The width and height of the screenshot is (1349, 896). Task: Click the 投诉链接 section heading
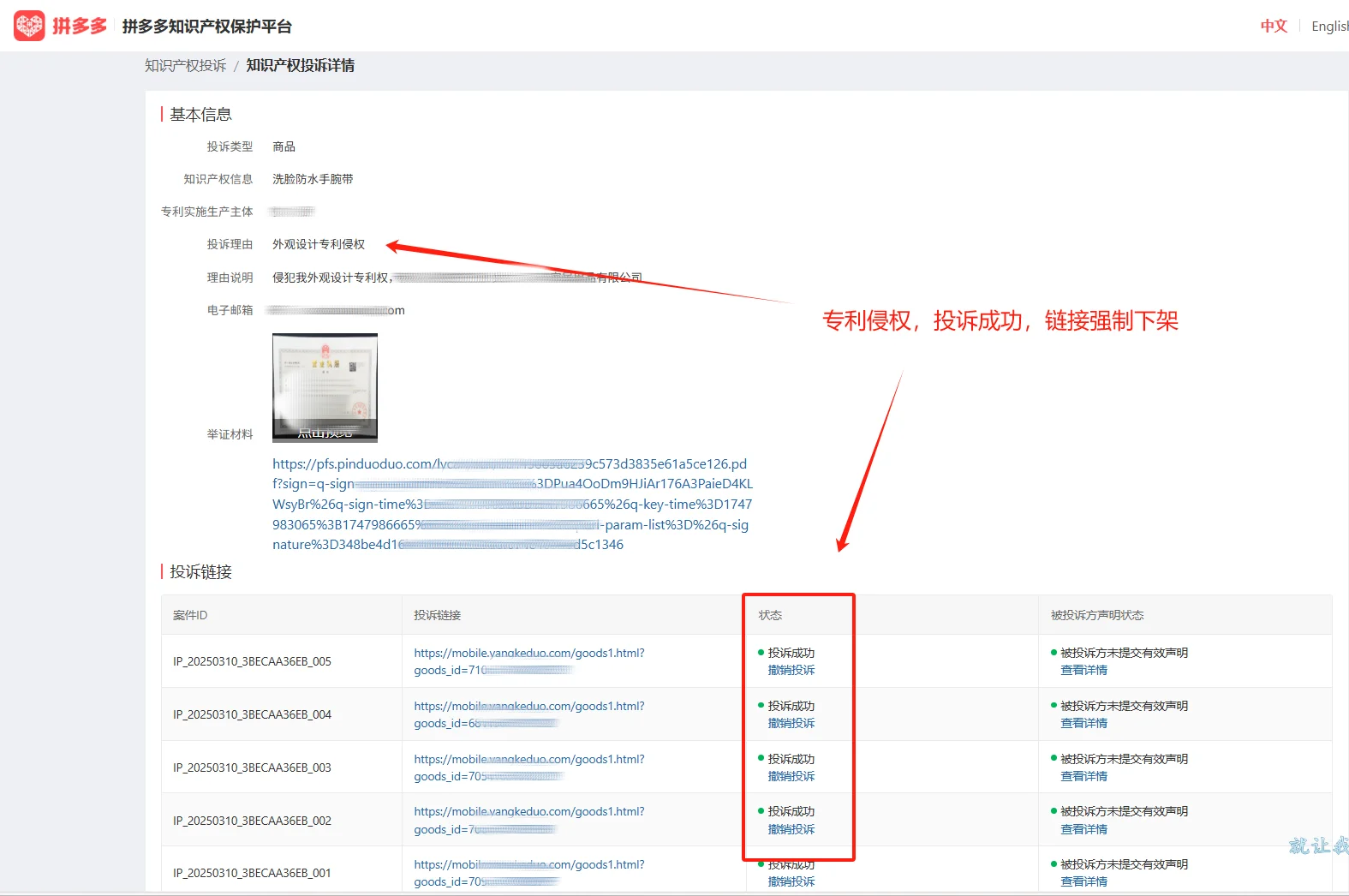(200, 572)
